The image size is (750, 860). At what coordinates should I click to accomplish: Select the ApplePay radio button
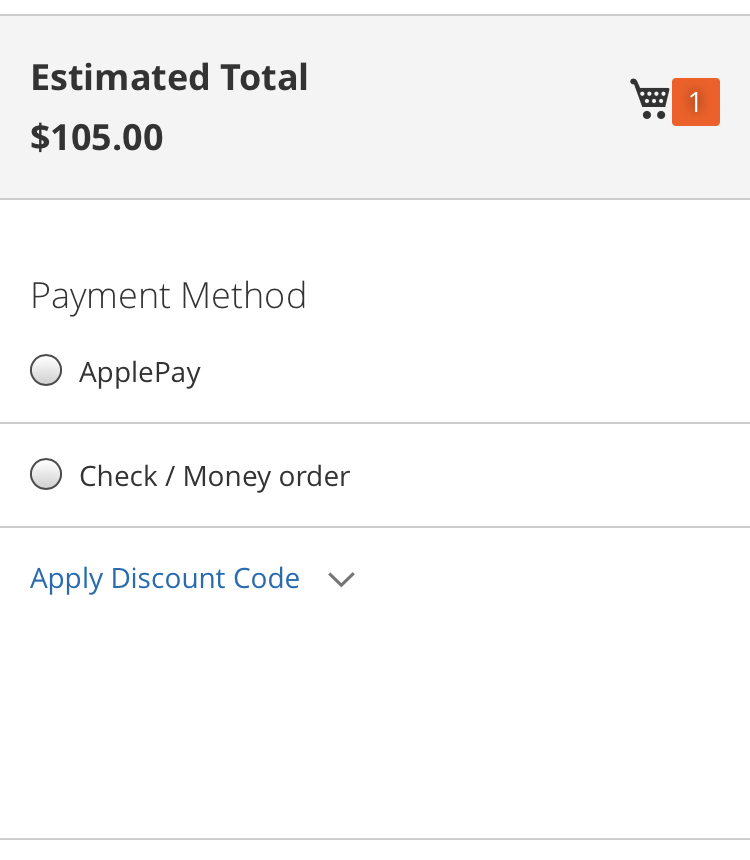coord(46,370)
